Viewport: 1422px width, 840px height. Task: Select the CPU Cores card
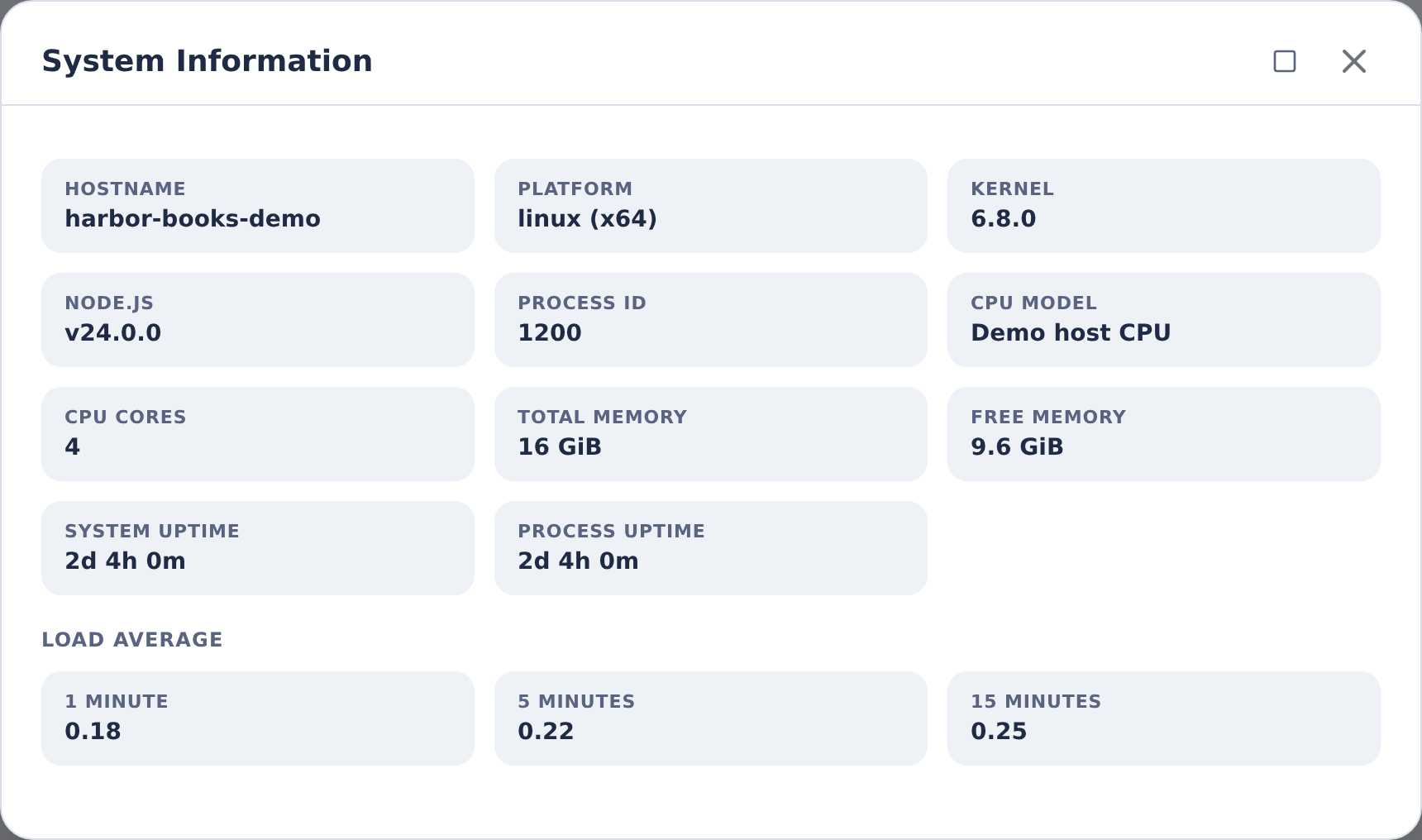(258, 434)
